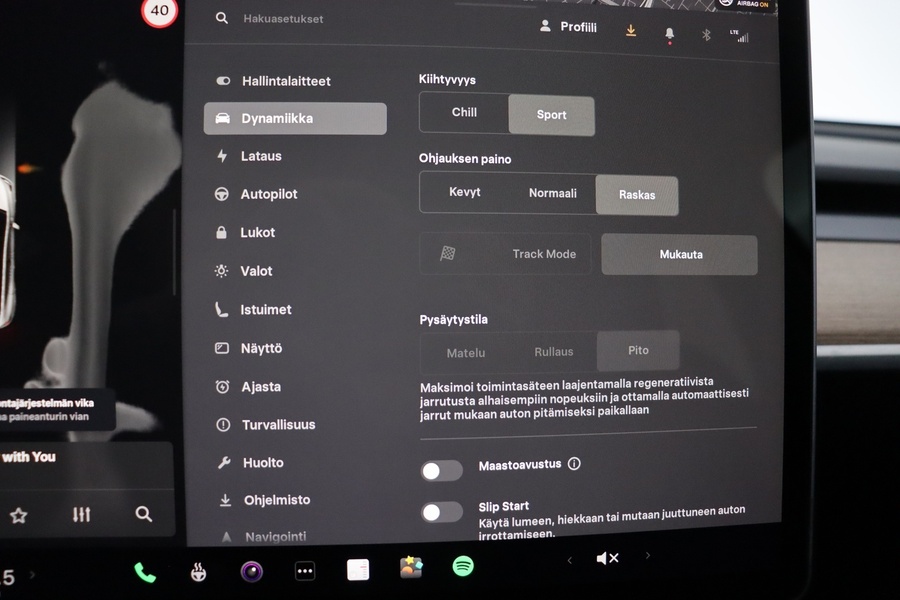900x600 pixels.
Task: Set steering weight to Kevyt
Action: coord(465,192)
